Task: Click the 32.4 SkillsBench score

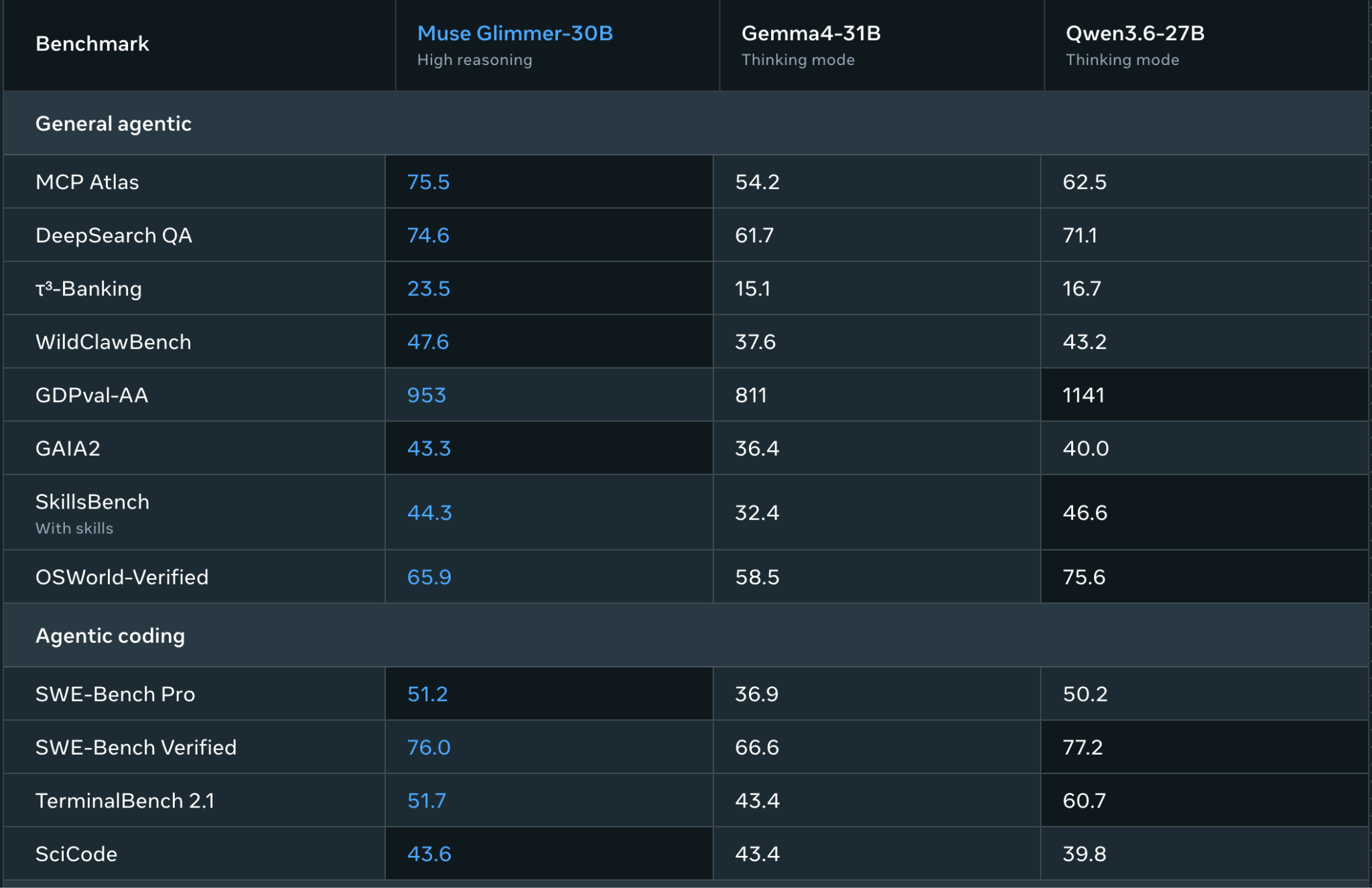Action: click(758, 513)
